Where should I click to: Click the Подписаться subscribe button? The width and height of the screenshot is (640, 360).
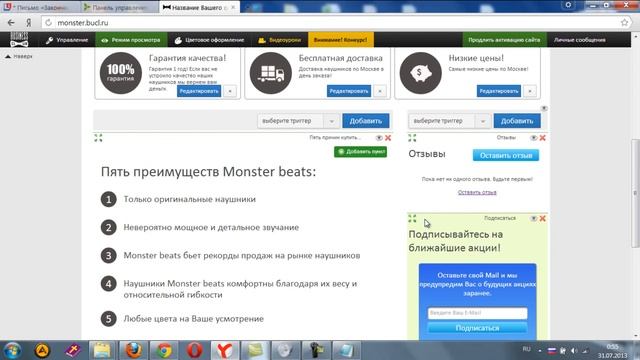[x=477, y=328]
